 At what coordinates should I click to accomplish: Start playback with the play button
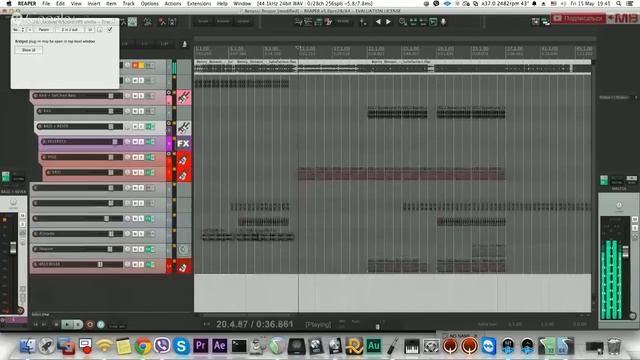pyautogui.click(x=67, y=324)
